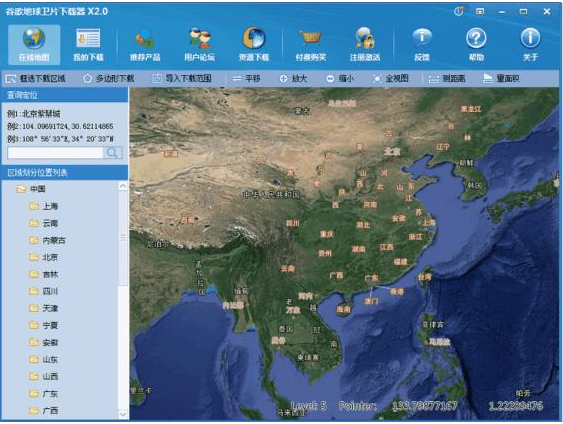Select the 测距离 measure distance tool
563x424 pixels.
(x=447, y=78)
